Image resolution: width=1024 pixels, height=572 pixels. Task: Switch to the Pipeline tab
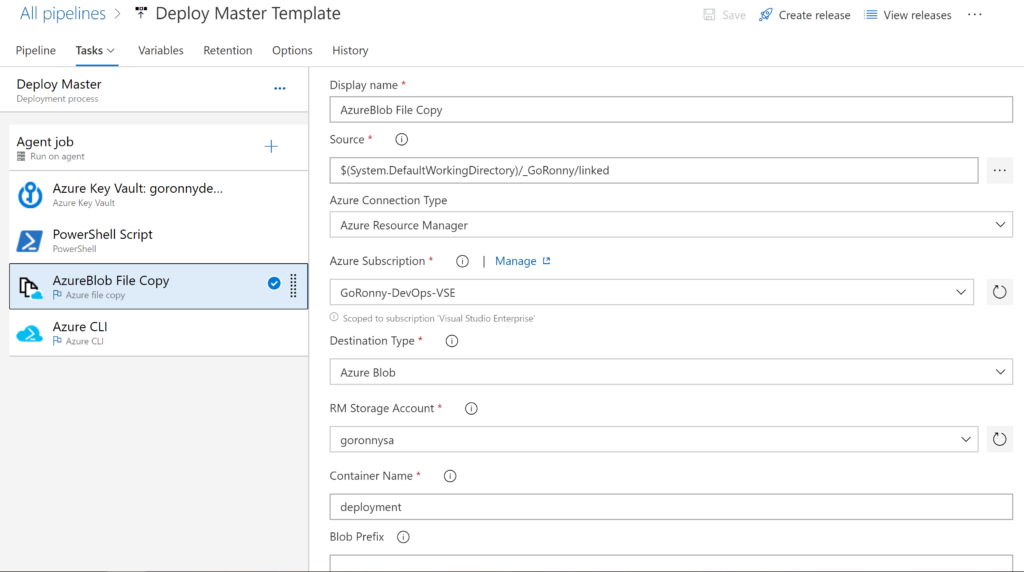pos(36,50)
